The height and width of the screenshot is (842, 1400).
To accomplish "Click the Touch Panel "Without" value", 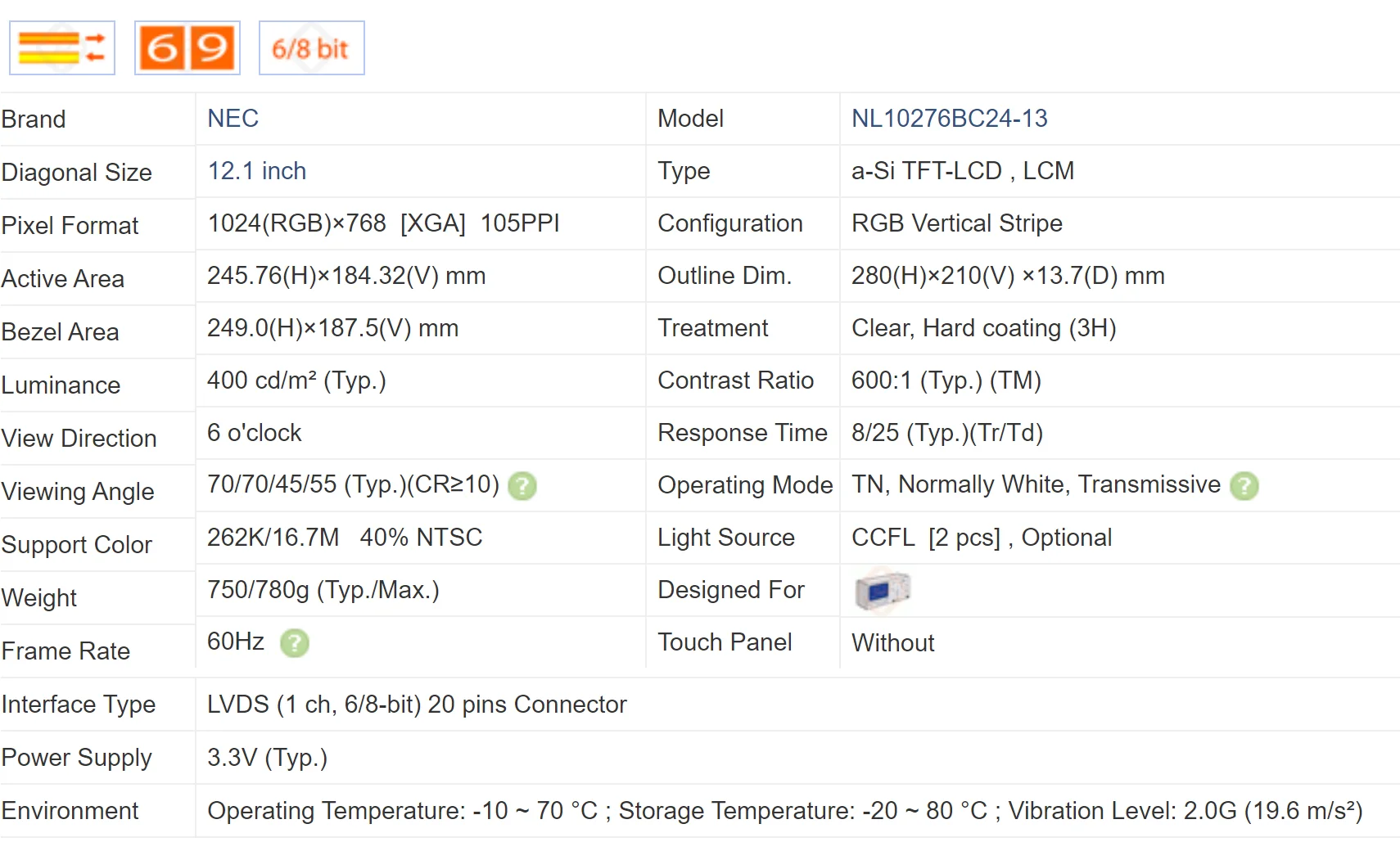I will coord(892,643).
